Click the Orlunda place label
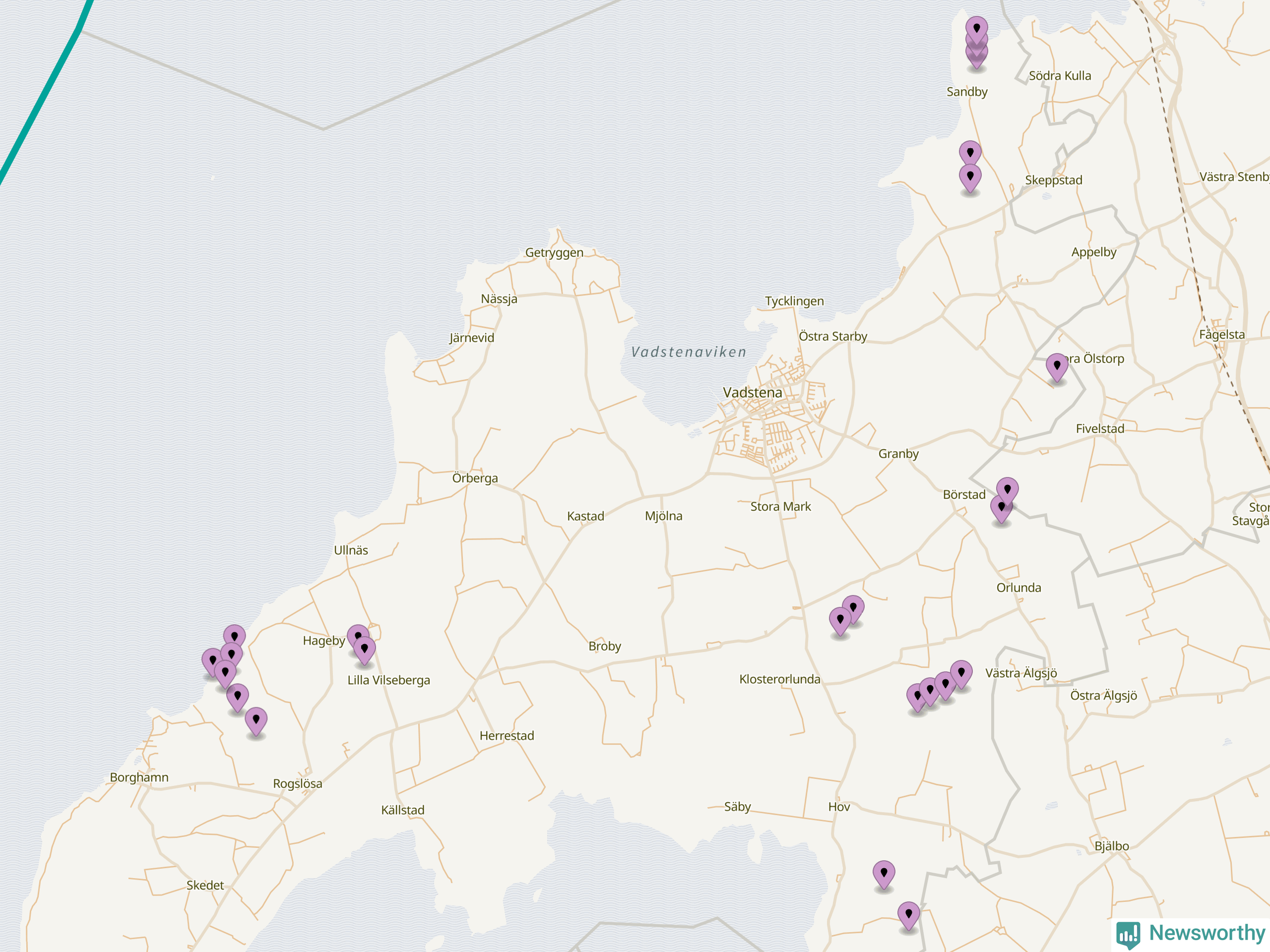1270x952 pixels. (1018, 588)
